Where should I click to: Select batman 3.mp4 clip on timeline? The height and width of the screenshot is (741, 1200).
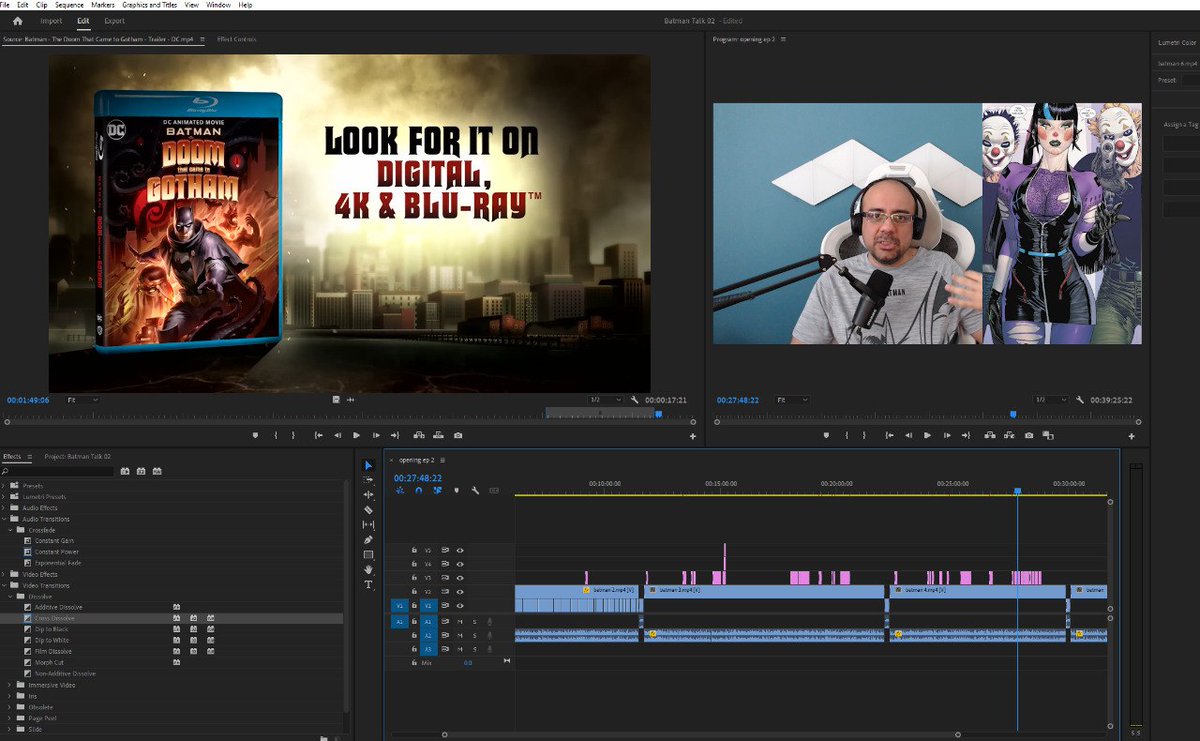point(764,591)
